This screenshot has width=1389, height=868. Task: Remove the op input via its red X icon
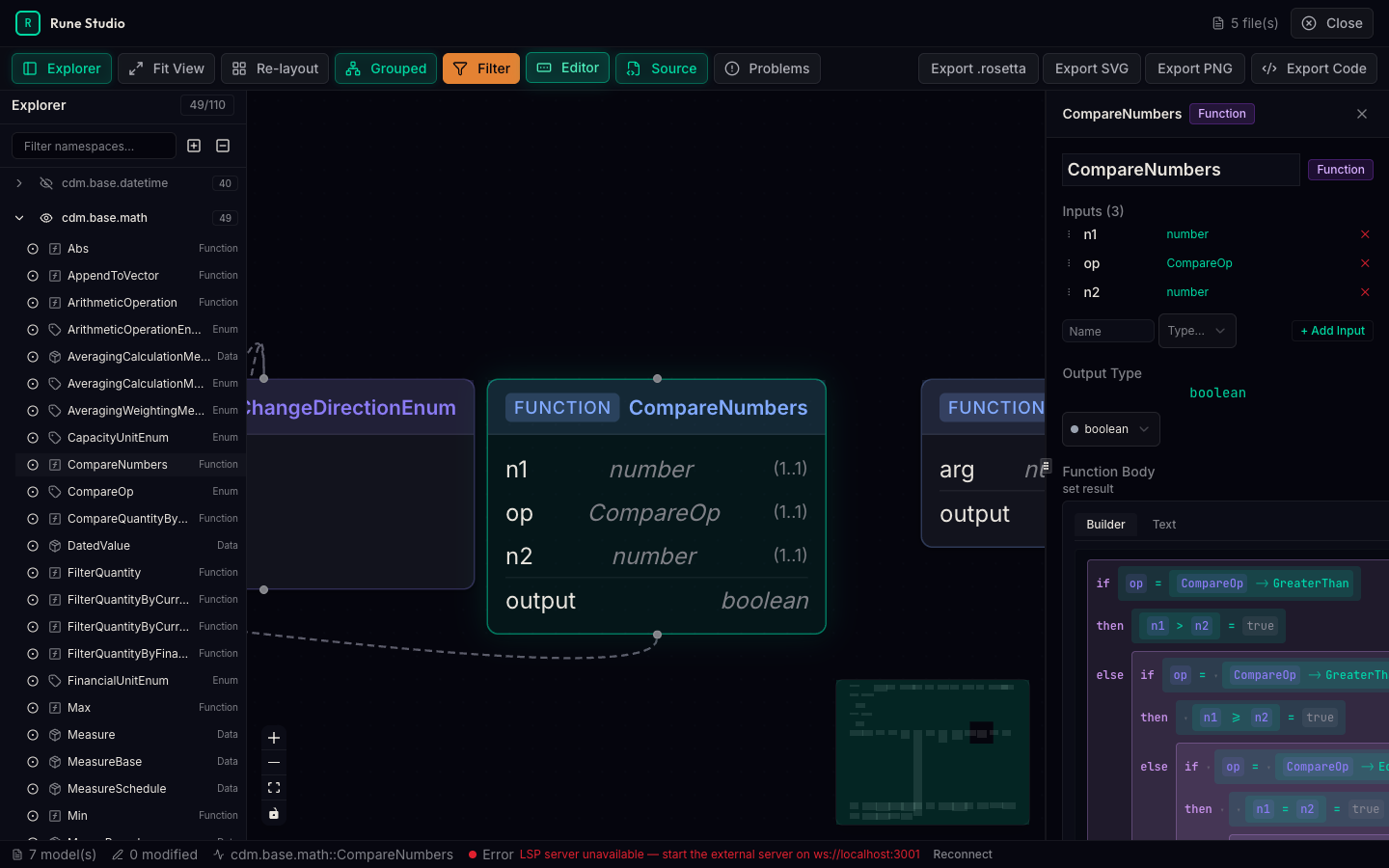1365,262
